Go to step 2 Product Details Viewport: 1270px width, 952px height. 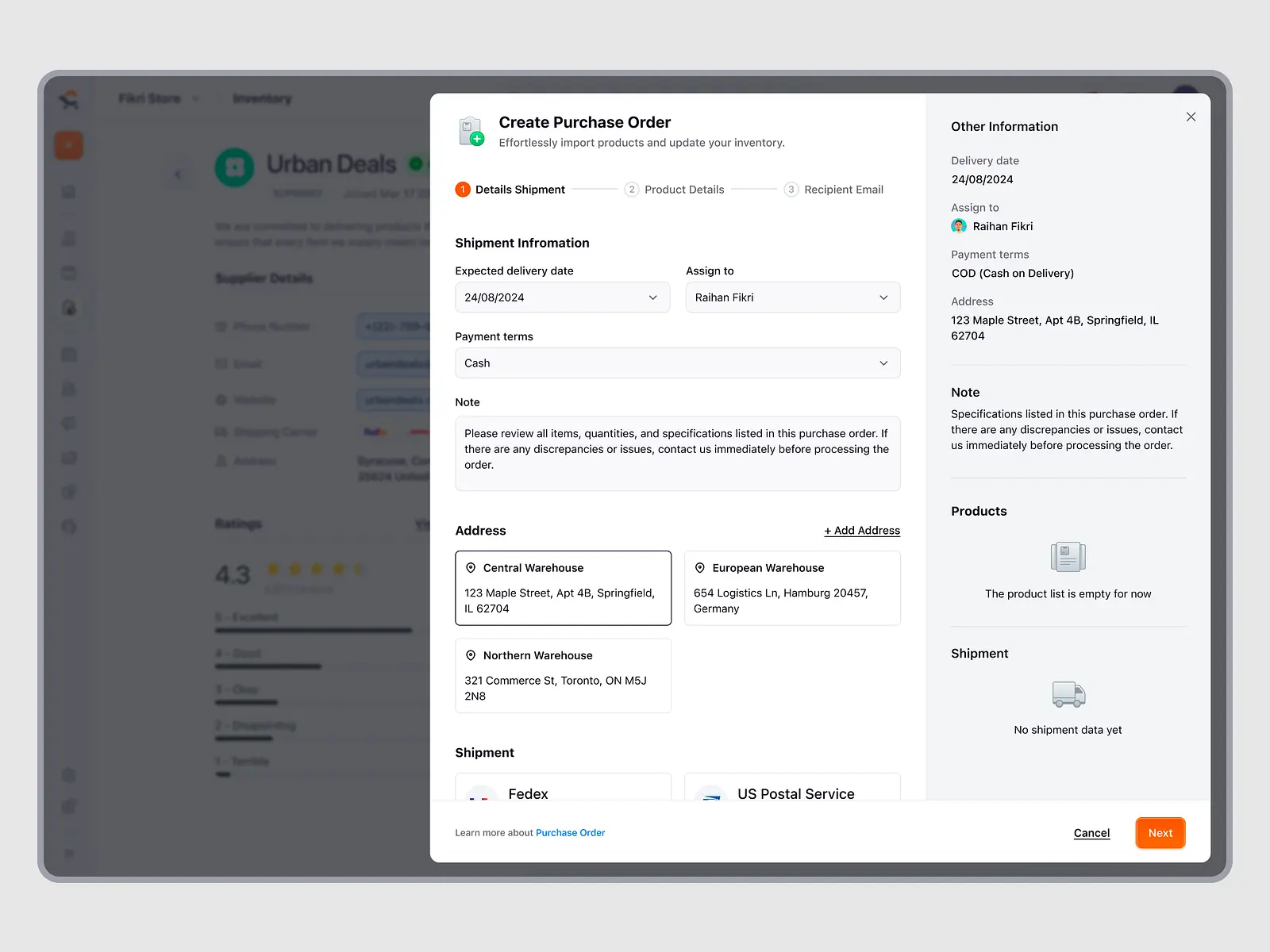click(675, 190)
